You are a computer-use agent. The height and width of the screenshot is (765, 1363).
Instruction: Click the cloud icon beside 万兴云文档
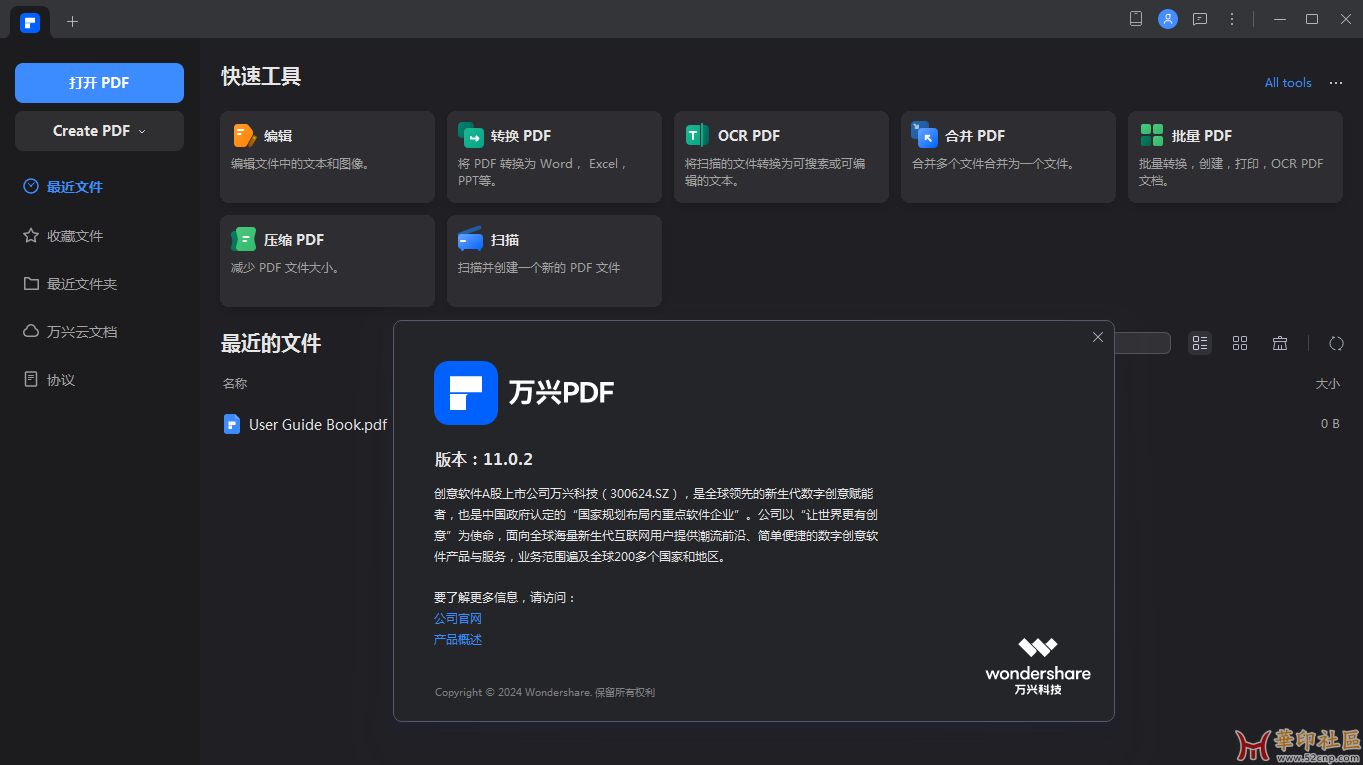point(31,332)
